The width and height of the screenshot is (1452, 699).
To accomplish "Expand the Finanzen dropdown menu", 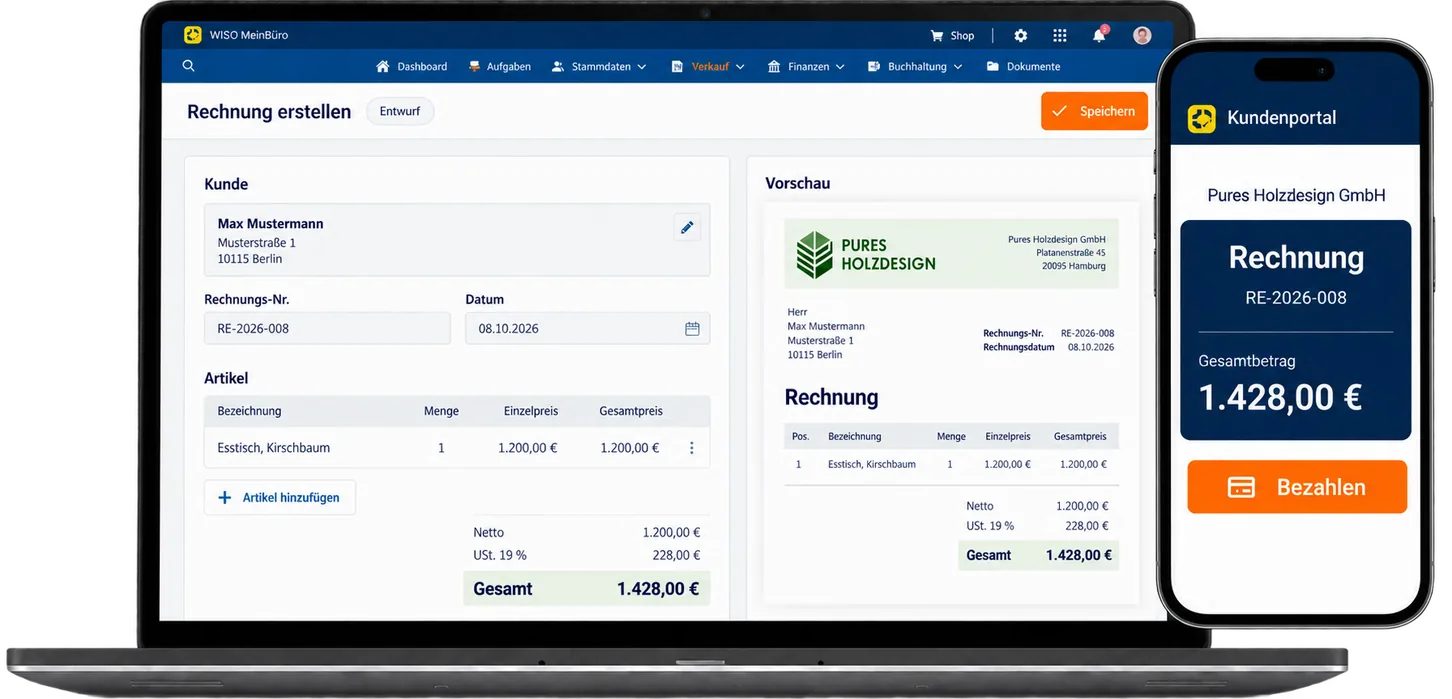I will 806,67.
